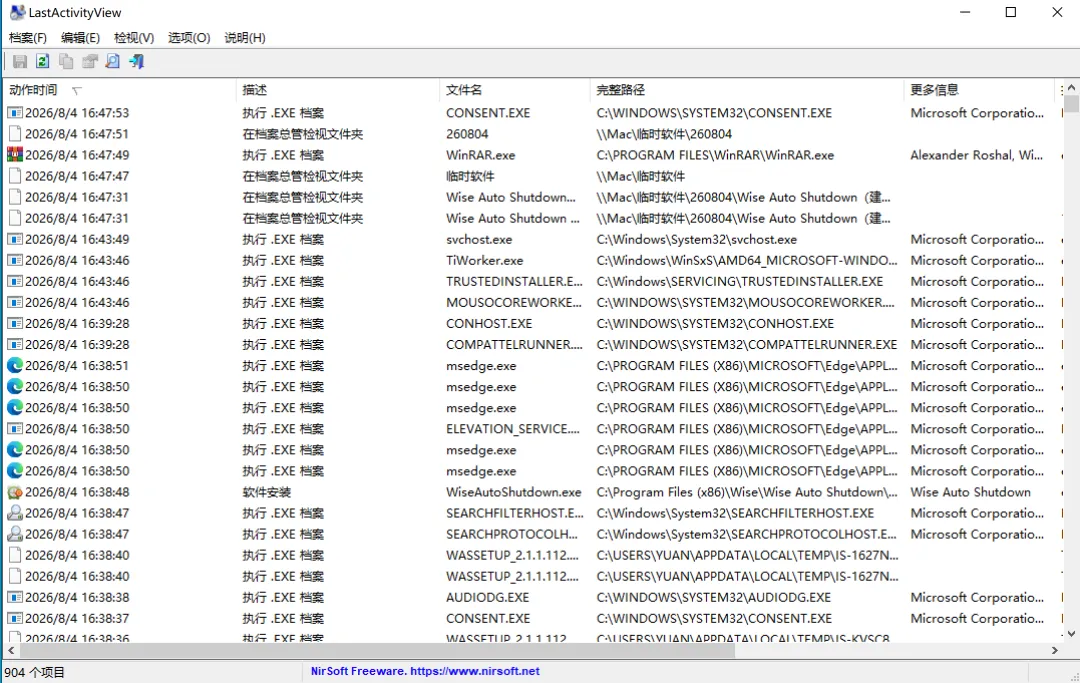Sort by the 完整路径 column header
1080x683 pixels.
[x=747, y=90]
